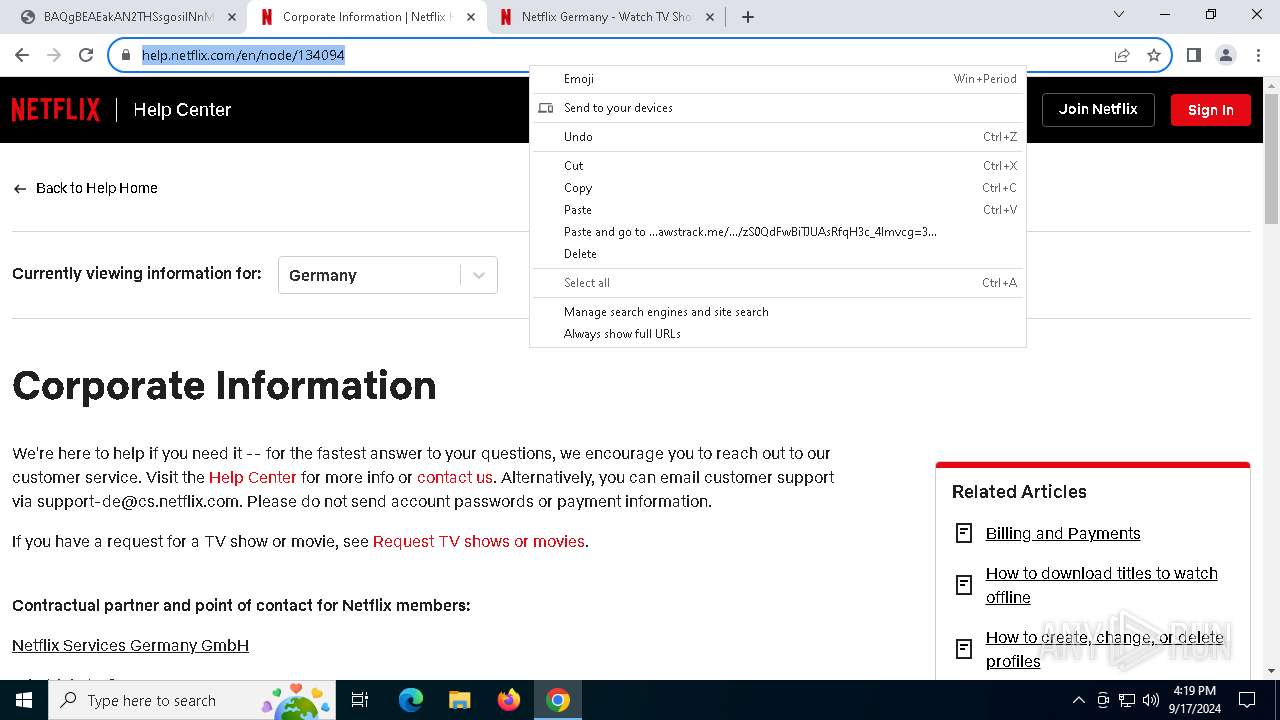Close the Corporate Information tab

pos(471,17)
